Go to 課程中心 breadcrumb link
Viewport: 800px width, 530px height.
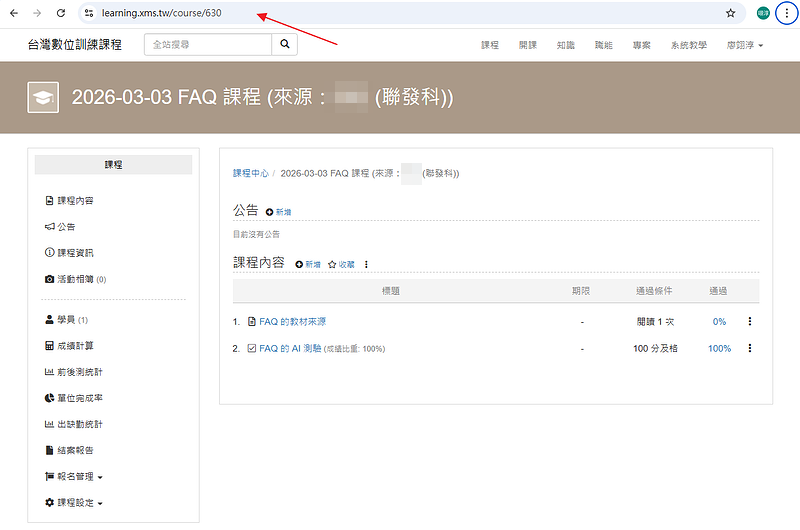click(250, 173)
